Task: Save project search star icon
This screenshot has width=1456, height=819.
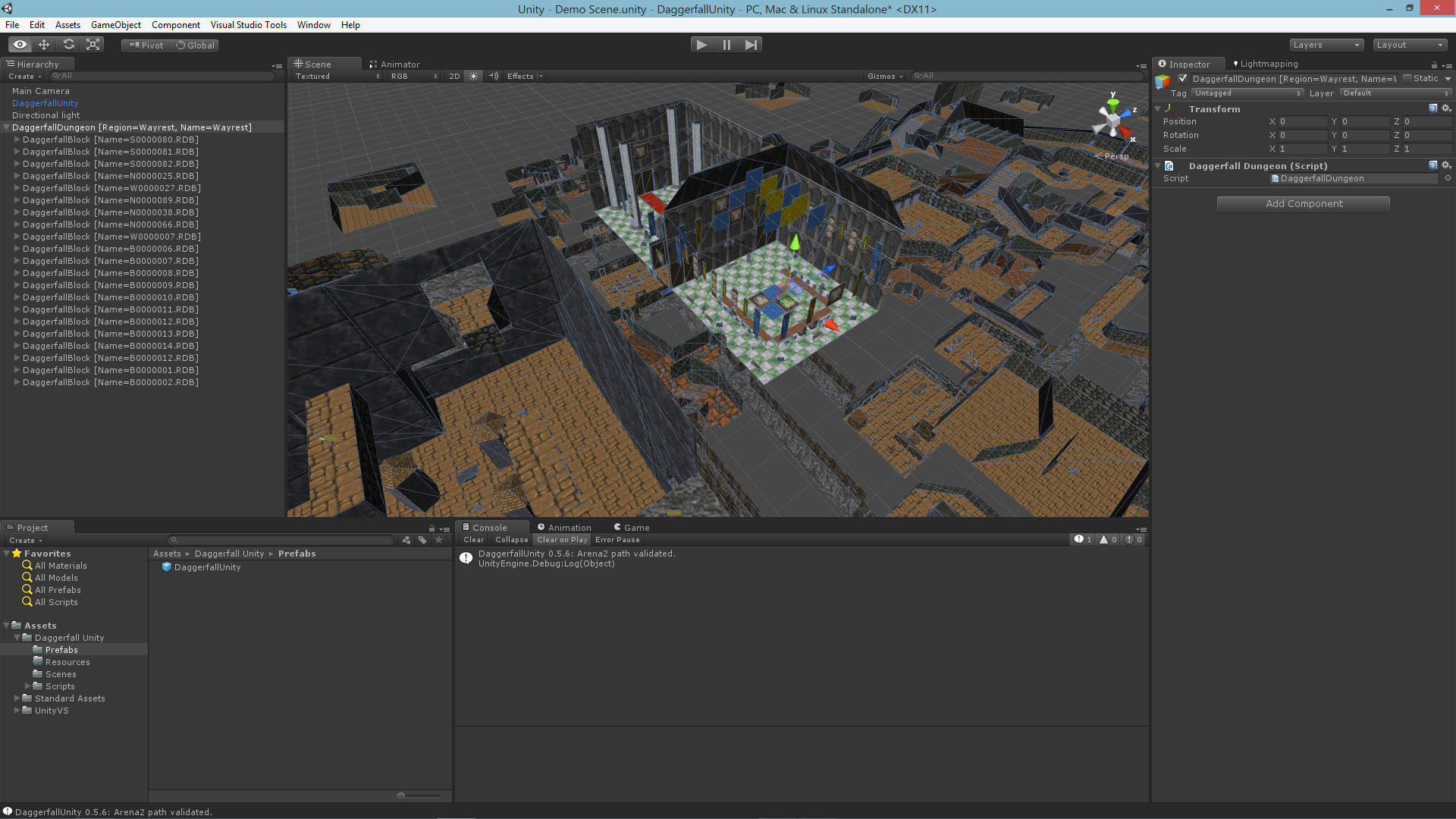Action: pos(439,540)
